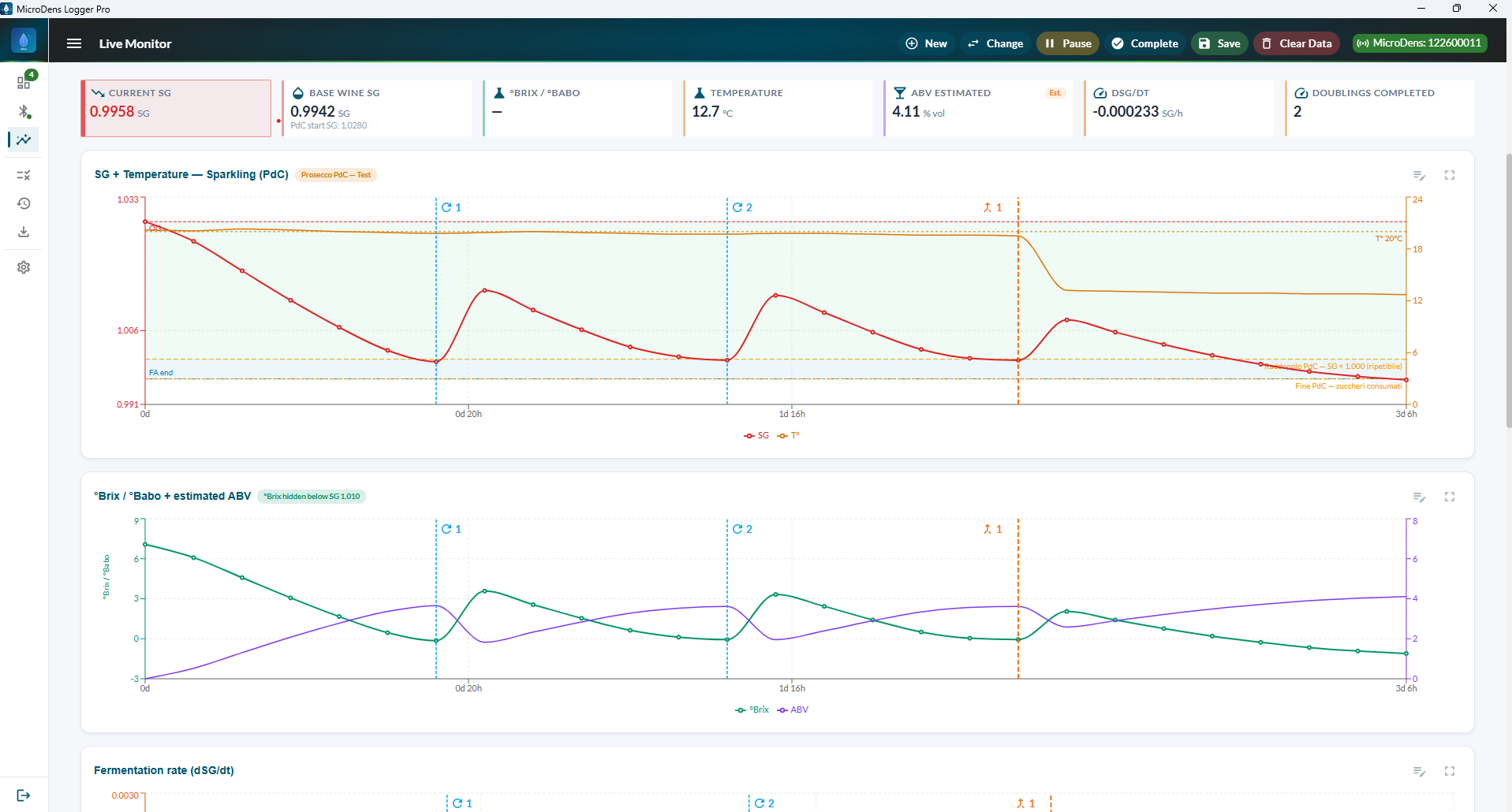Click doubling marker 2 on Fermentation rate chart
This screenshot has height=812, width=1512.
tap(764, 803)
